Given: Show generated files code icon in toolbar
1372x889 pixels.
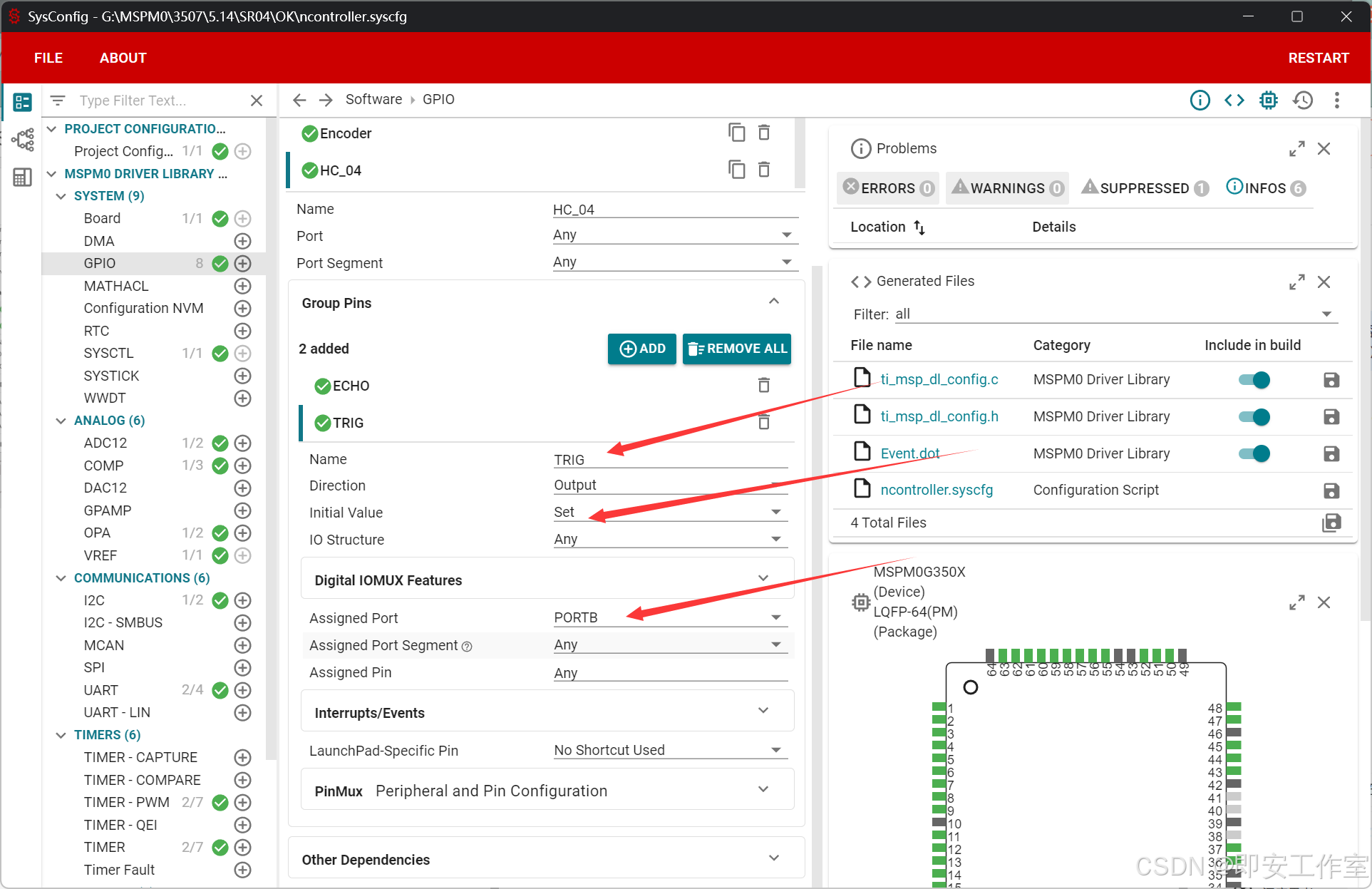Looking at the screenshot, I should 1234,101.
